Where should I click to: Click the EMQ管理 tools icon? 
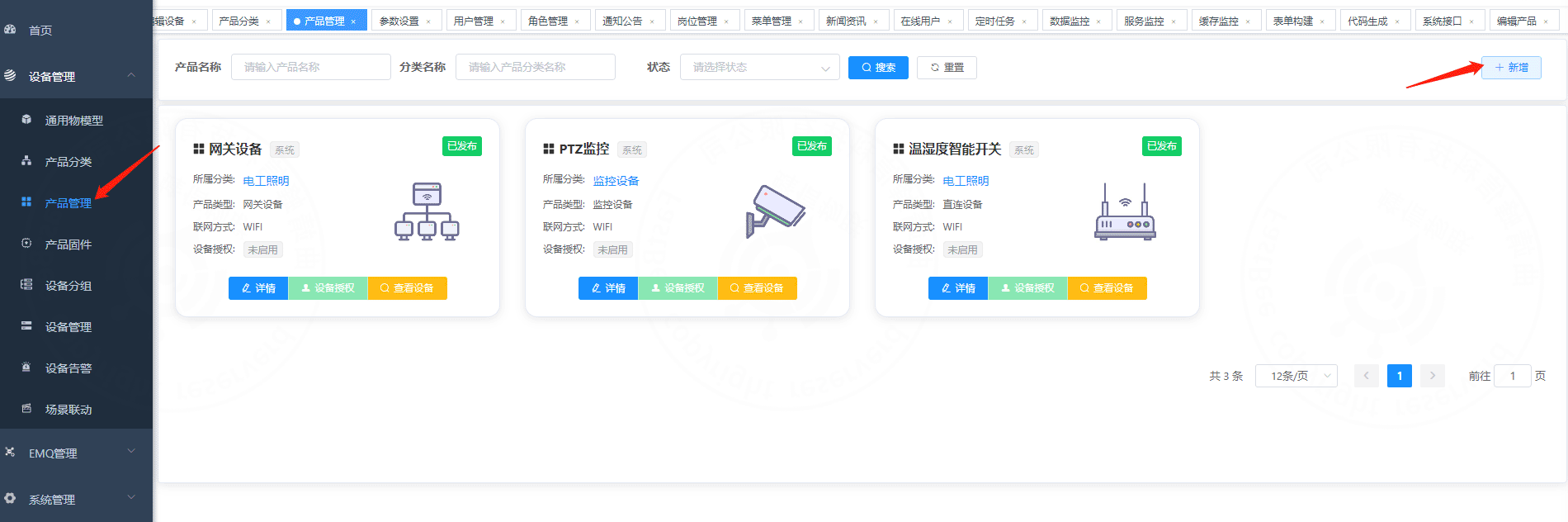[x=10, y=452]
